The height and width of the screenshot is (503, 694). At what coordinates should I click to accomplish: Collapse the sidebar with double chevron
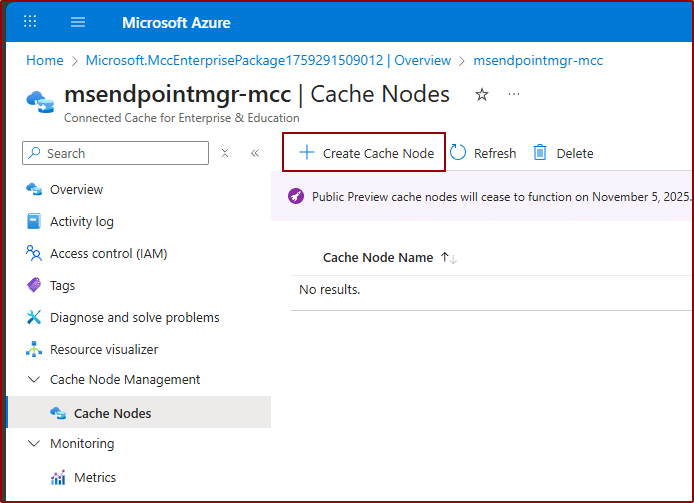[x=255, y=153]
